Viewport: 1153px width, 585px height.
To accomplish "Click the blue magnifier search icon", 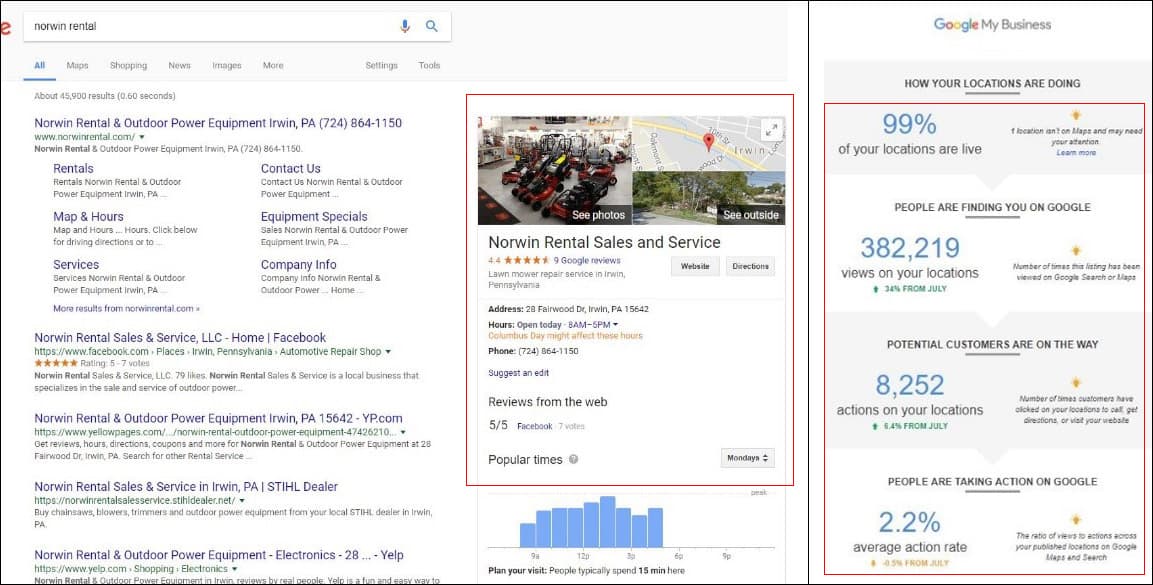I will point(432,26).
